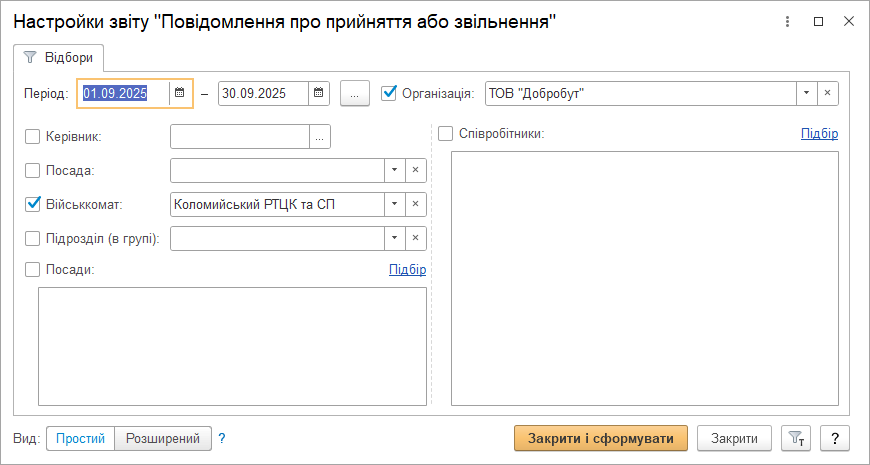Clear the Військкомат field value
This screenshot has height=465, width=870.
click(415, 204)
